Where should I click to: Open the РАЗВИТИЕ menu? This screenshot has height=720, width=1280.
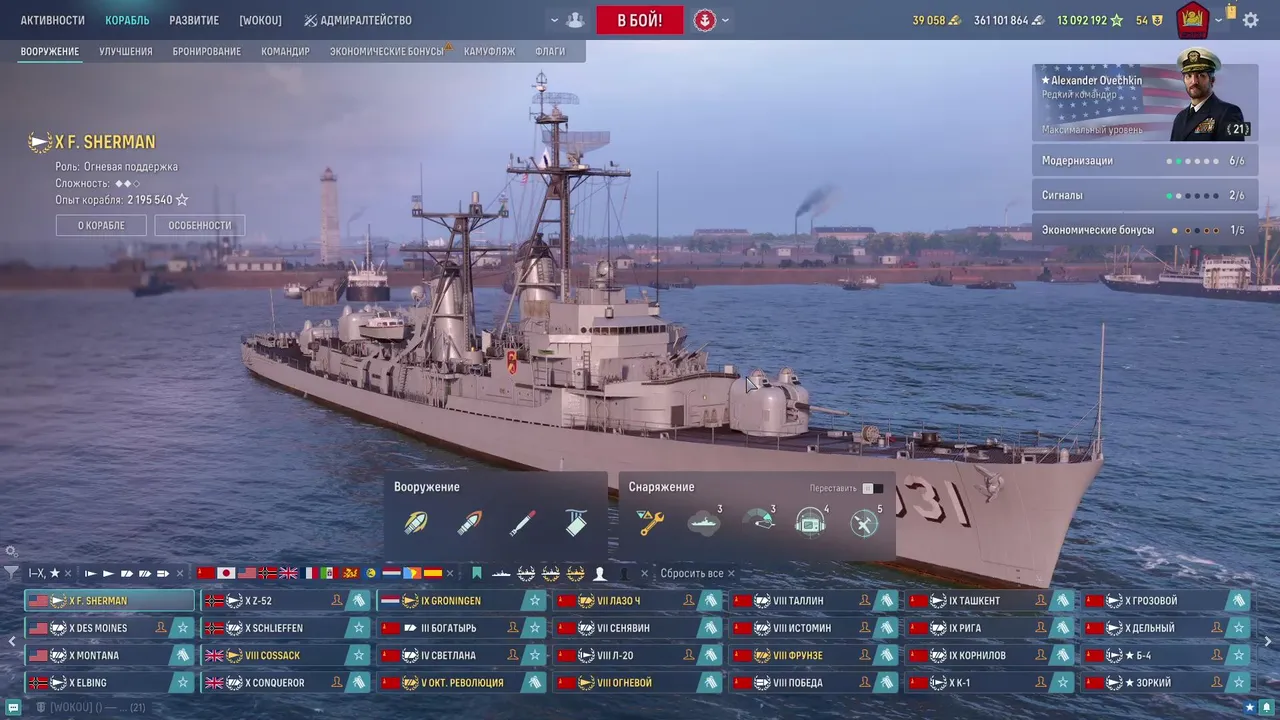pos(194,20)
